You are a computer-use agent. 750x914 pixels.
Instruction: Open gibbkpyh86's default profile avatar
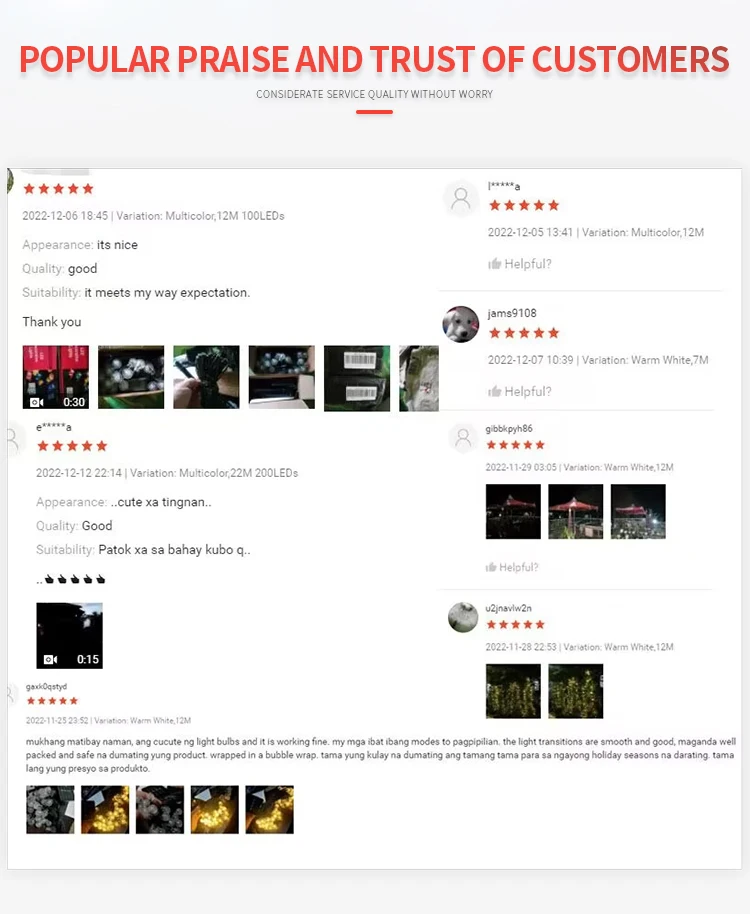[463, 437]
